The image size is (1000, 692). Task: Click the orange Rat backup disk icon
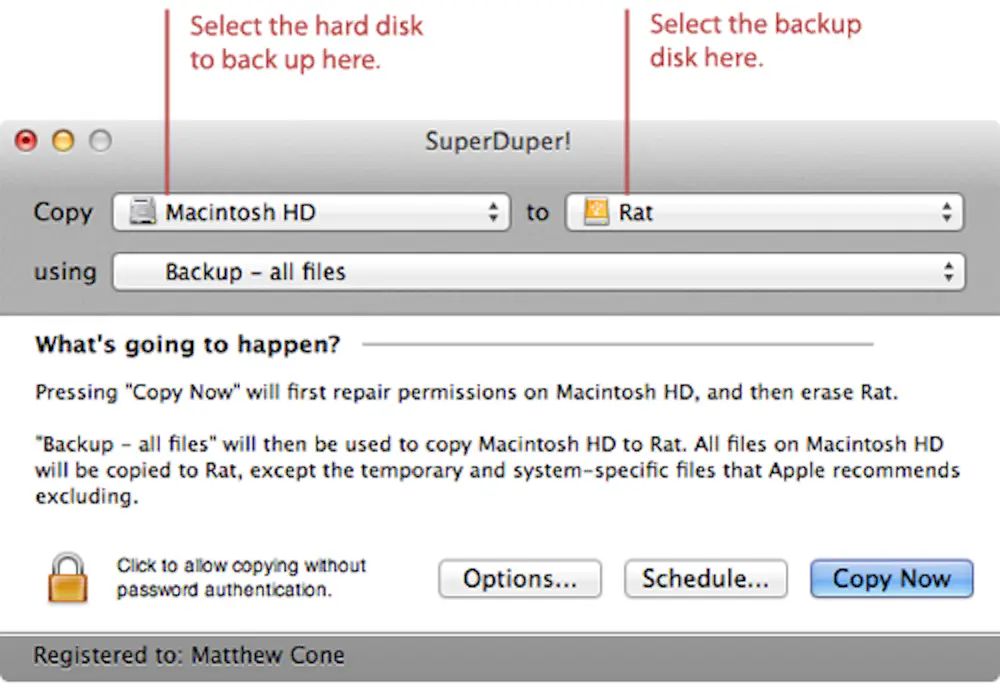(595, 212)
